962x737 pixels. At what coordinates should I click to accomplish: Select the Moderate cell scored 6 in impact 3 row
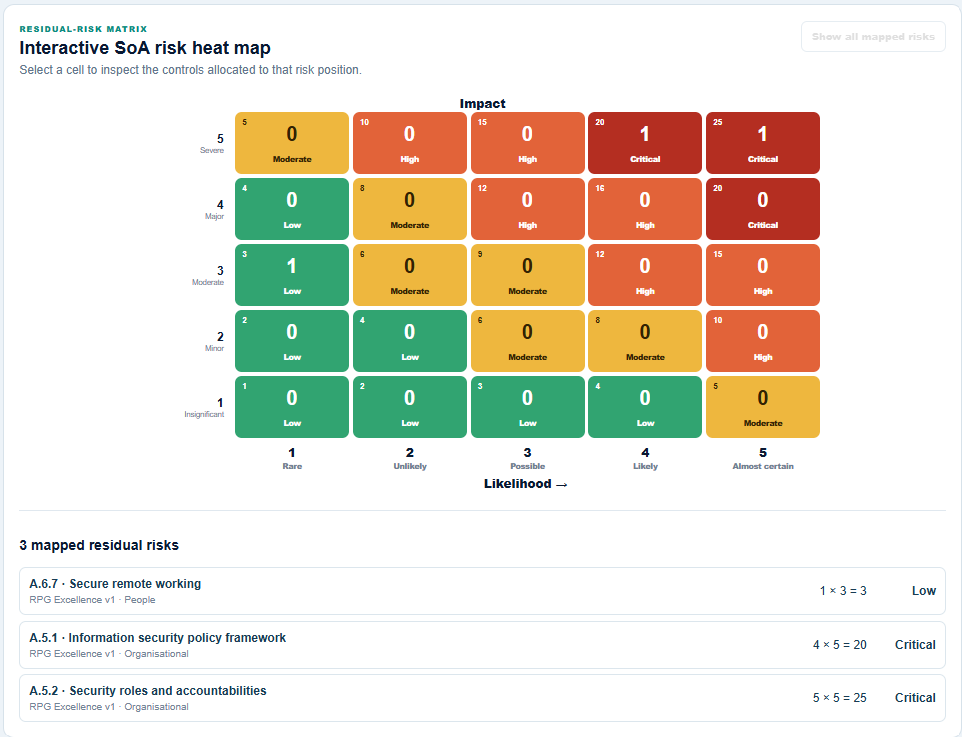point(410,275)
